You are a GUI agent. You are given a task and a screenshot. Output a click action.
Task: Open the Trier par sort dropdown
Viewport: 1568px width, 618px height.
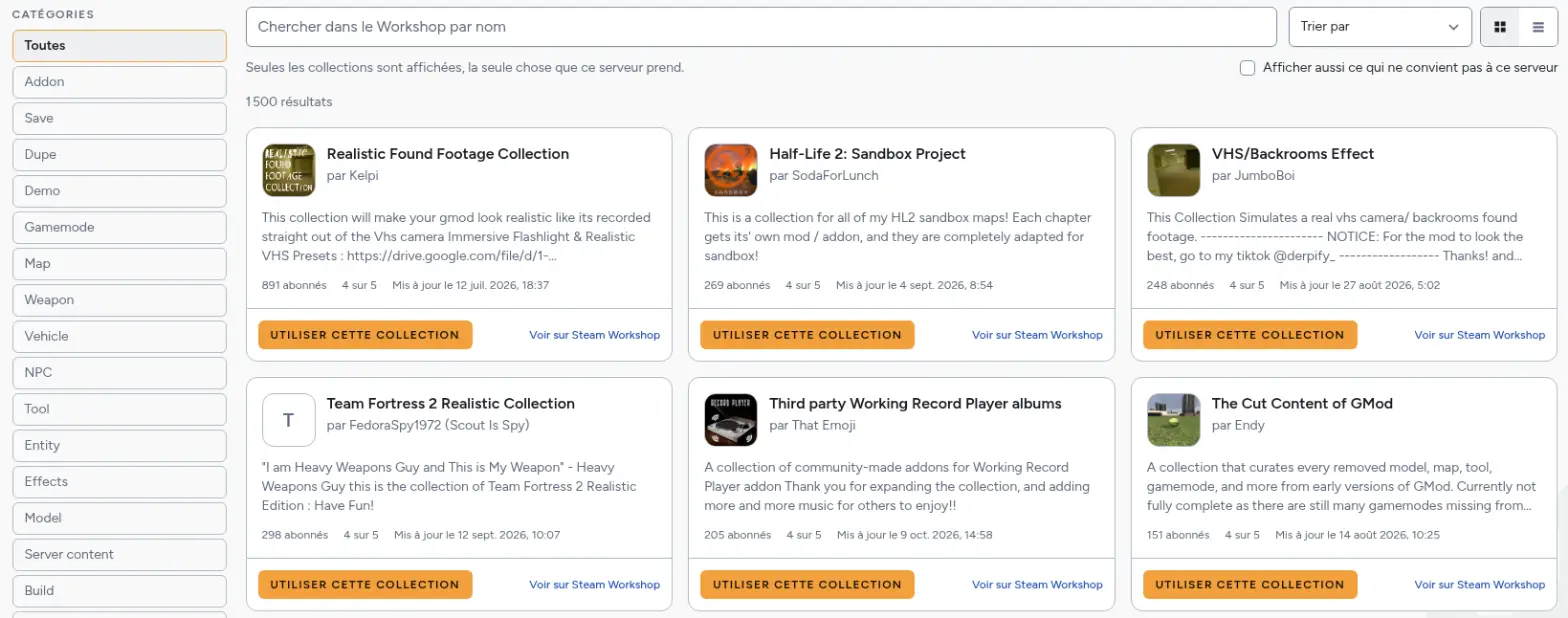point(1380,27)
